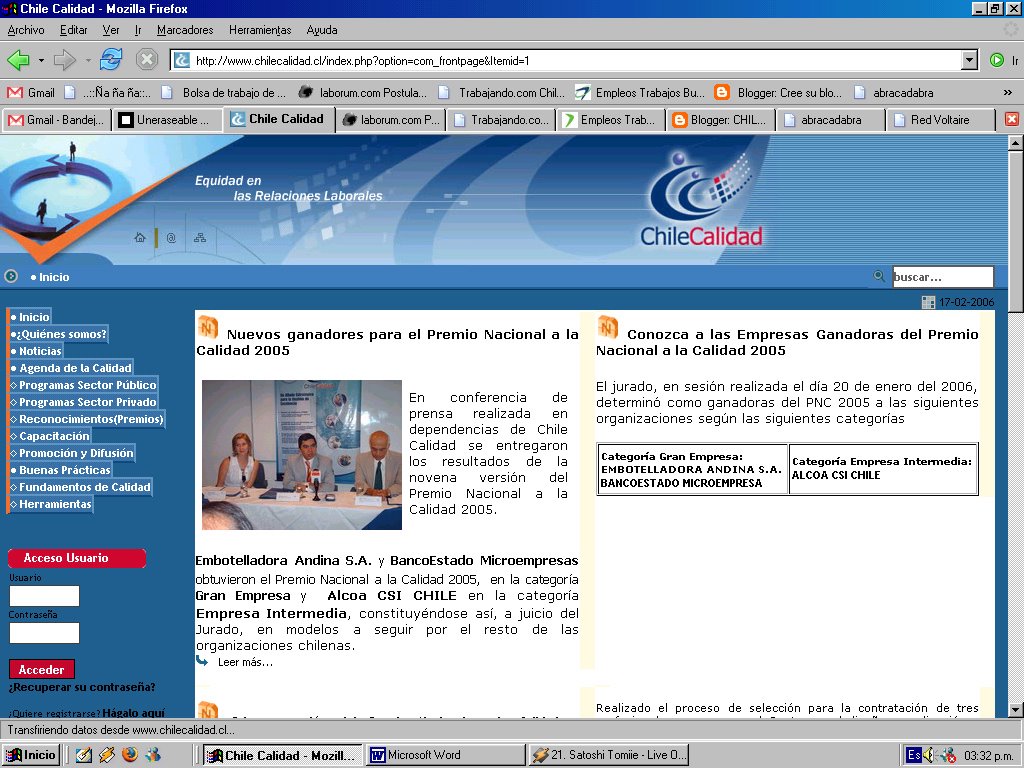Click the Usuario input field
The height and width of the screenshot is (768, 1024).
click(x=44, y=596)
